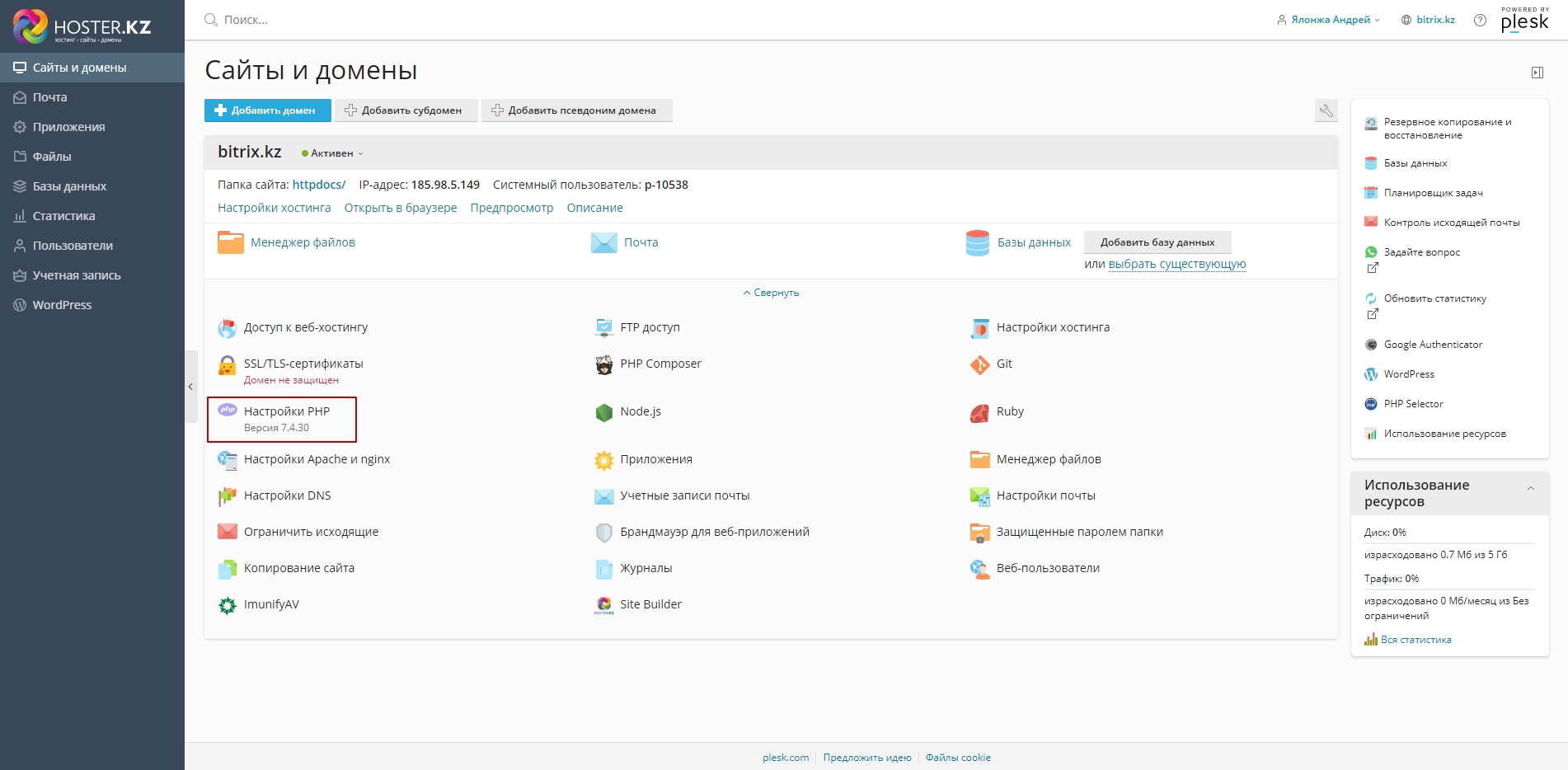Click Добавить псевдоним домена button
The width and height of the screenshot is (1568, 770).
click(x=576, y=110)
